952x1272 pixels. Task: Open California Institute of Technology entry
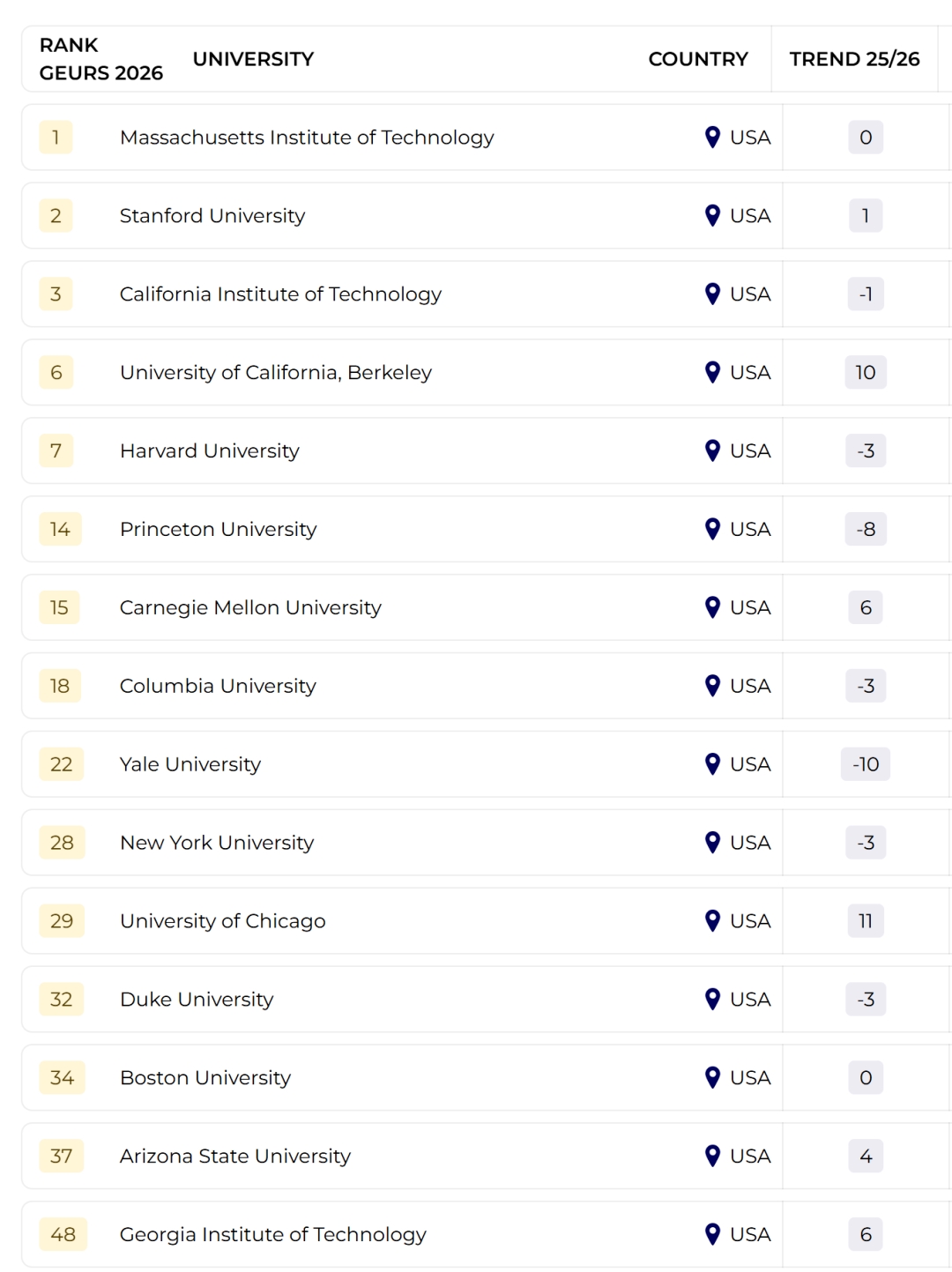280,294
